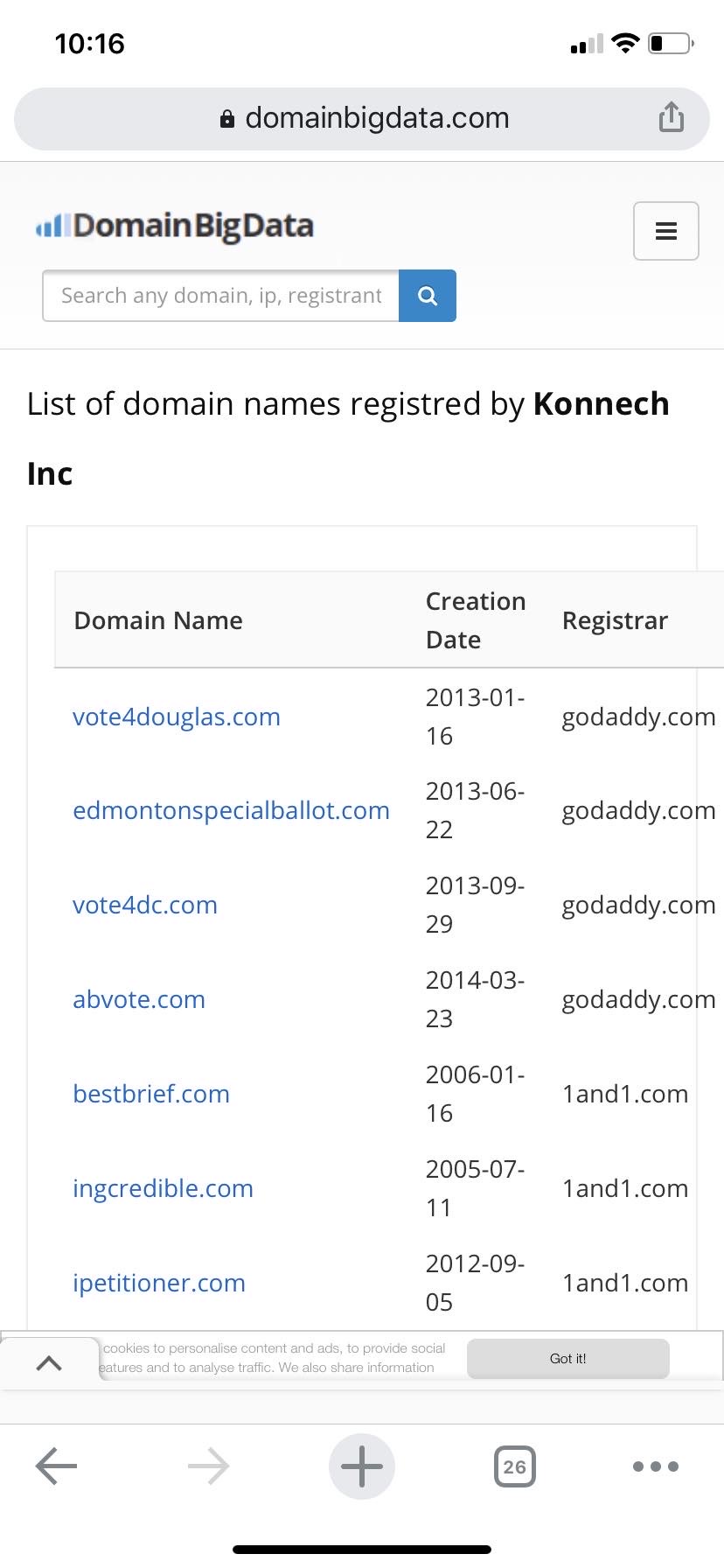Open a new tab with plus button

pyautogui.click(x=362, y=1466)
